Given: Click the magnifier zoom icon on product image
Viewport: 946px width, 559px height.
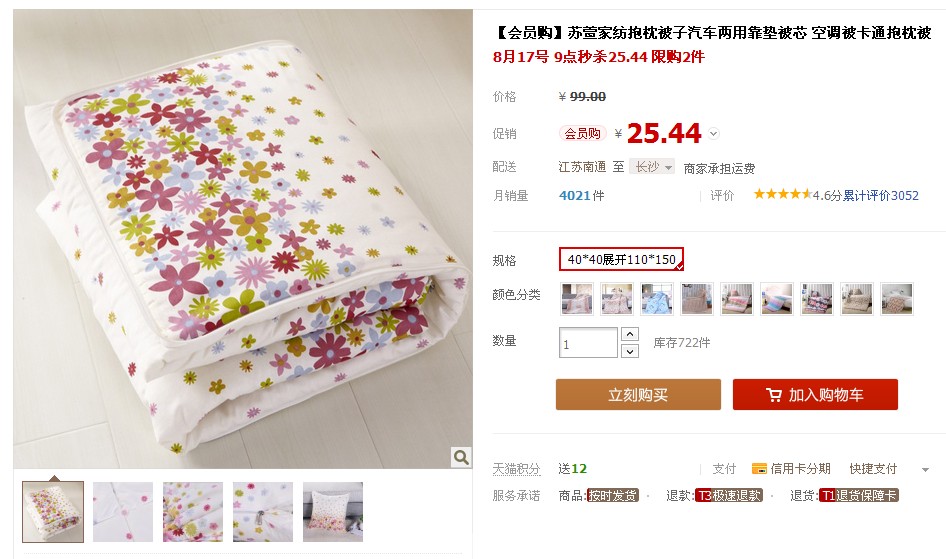Looking at the screenshot, I should tap(460, 457).
